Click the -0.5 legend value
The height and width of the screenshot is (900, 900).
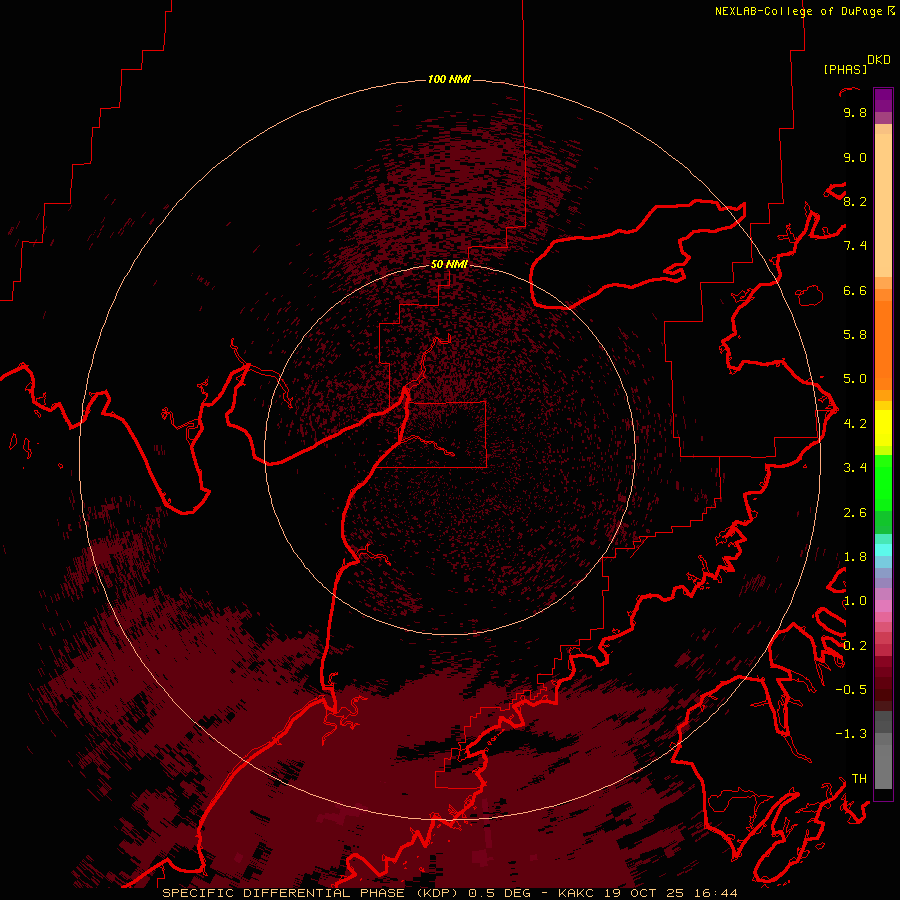click(851, 690)
